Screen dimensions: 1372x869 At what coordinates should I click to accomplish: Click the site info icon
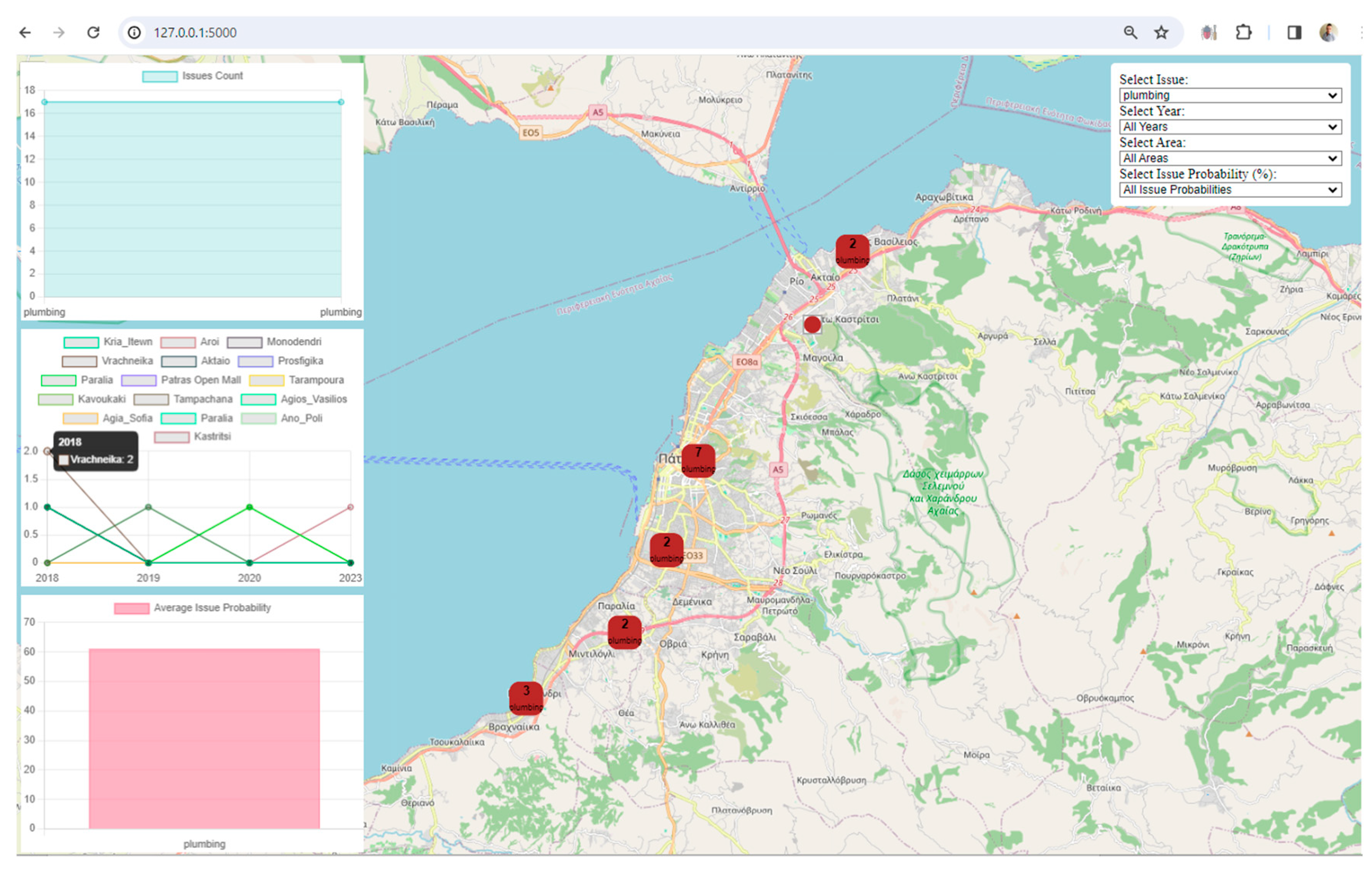coord(134,32)
